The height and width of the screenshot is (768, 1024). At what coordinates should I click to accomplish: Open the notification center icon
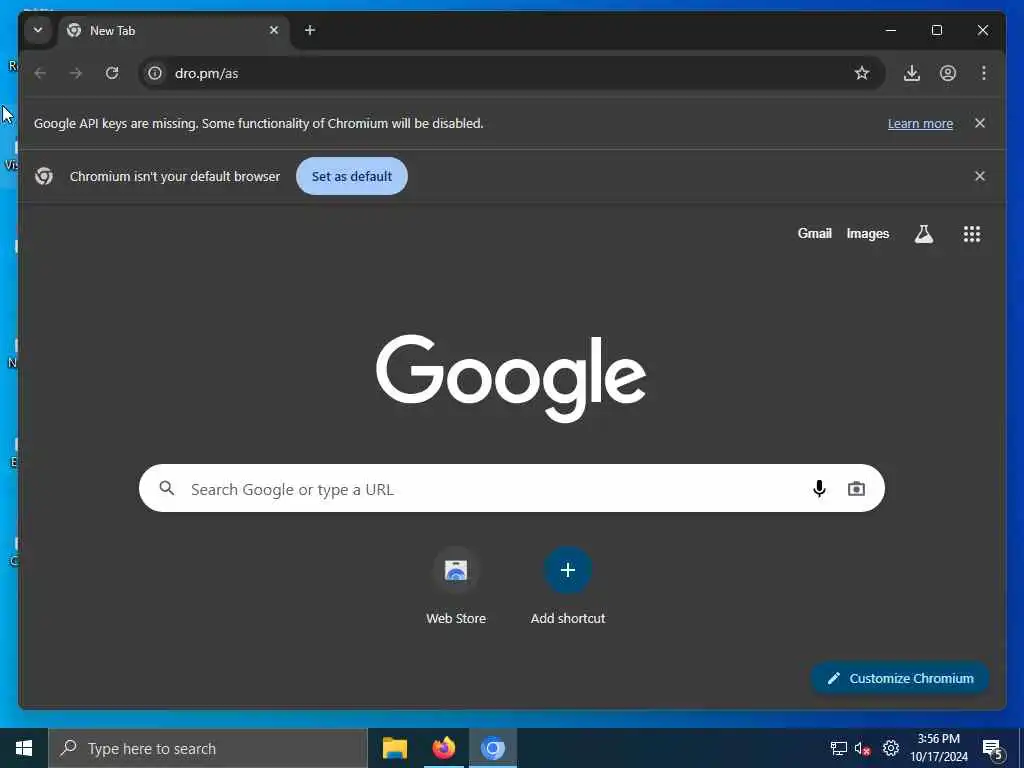(x=993, y=749)
